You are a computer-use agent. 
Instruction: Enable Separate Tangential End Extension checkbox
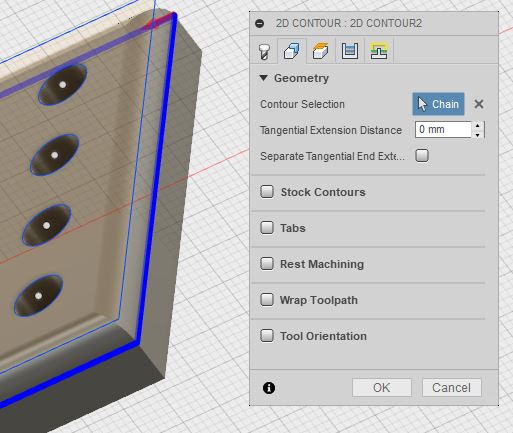422,156
